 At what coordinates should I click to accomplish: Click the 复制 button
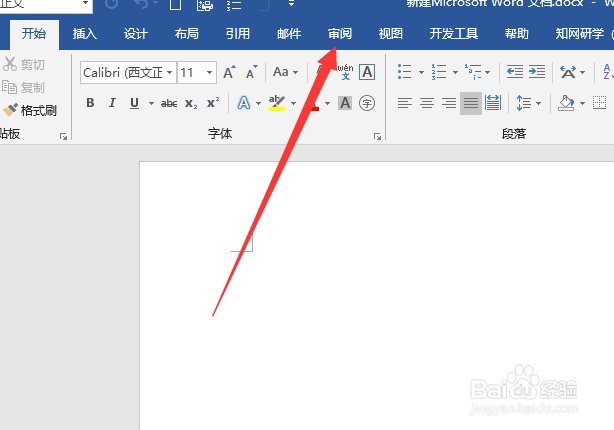pos(24,87)
